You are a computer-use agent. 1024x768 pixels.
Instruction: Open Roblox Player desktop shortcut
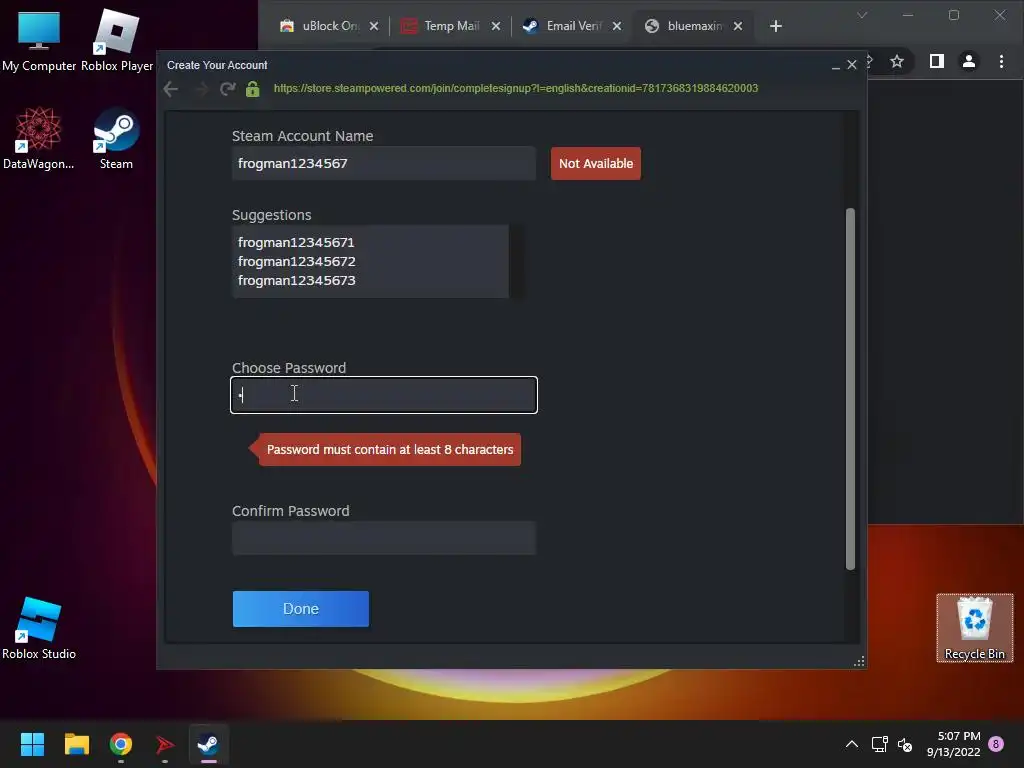tap(117, 41)
